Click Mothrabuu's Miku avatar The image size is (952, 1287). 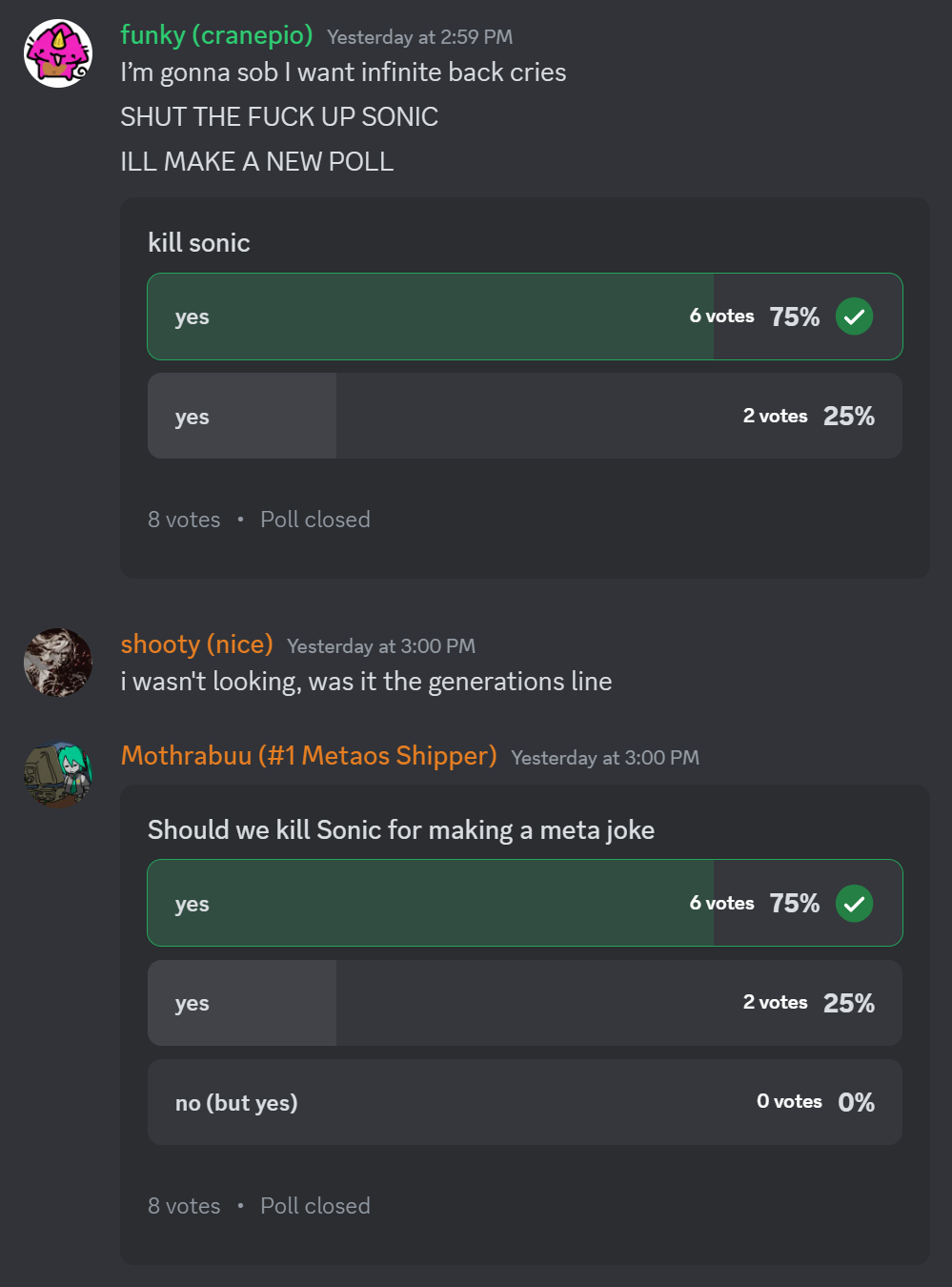[58, 774]
